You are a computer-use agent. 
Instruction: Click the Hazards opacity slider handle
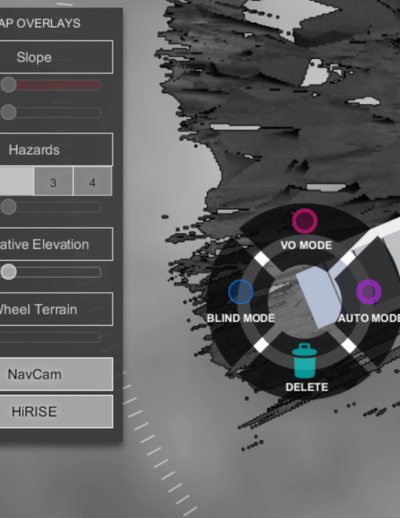(x=8, y=207)
